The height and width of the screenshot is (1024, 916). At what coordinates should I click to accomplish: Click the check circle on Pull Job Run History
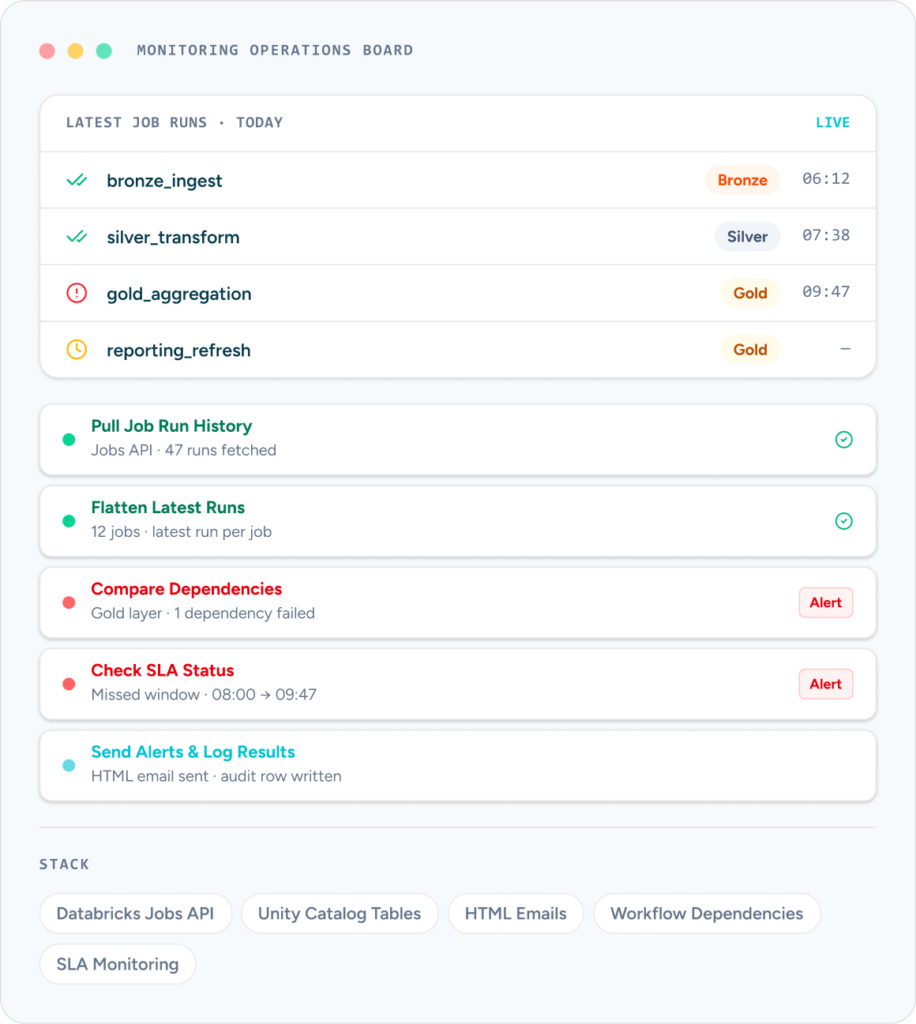pyautogui.click(x=844, y=440)
